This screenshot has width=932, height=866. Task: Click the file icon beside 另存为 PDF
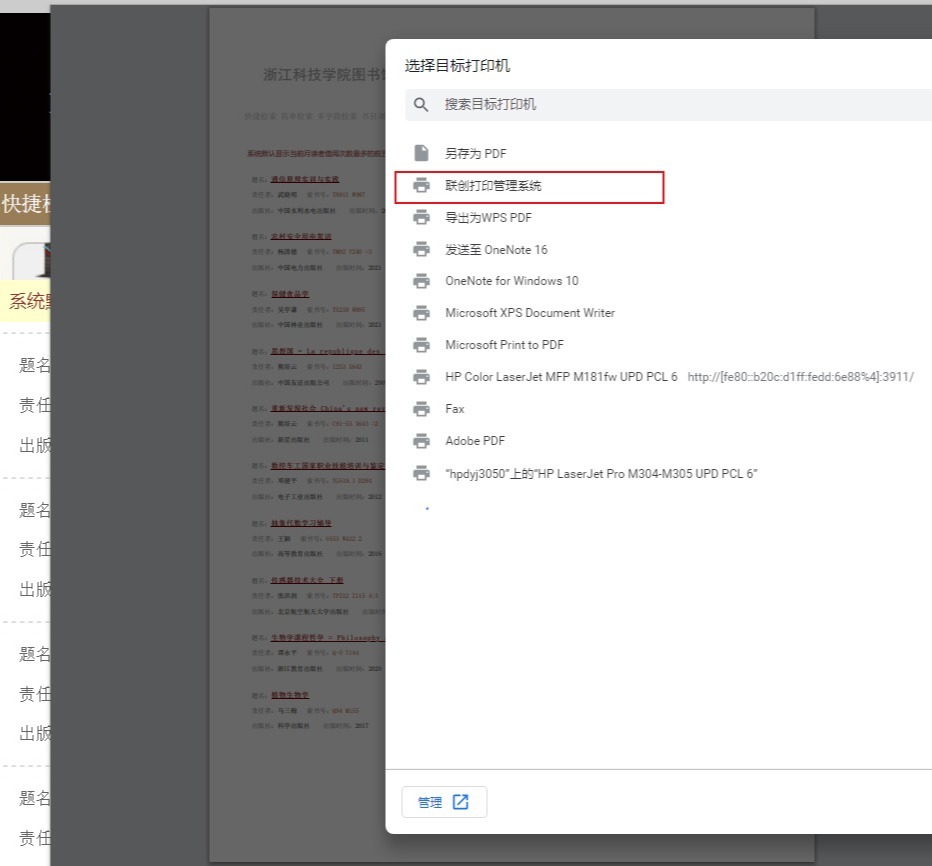(x=422, y=153)
